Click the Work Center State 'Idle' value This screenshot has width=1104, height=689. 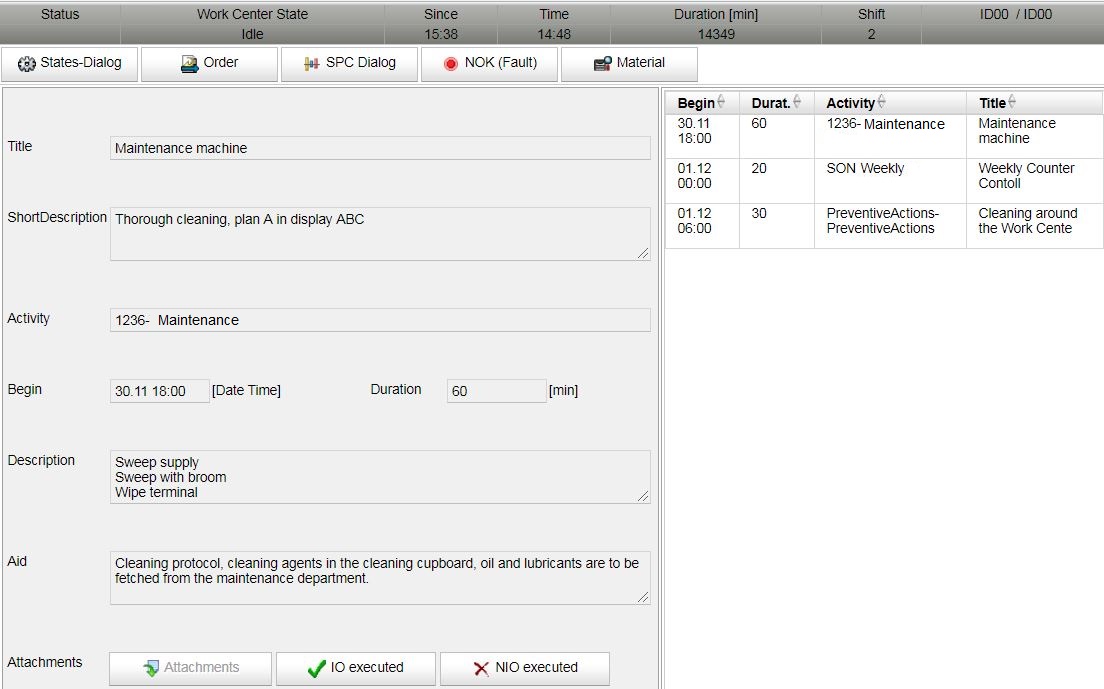coord(252,34)
